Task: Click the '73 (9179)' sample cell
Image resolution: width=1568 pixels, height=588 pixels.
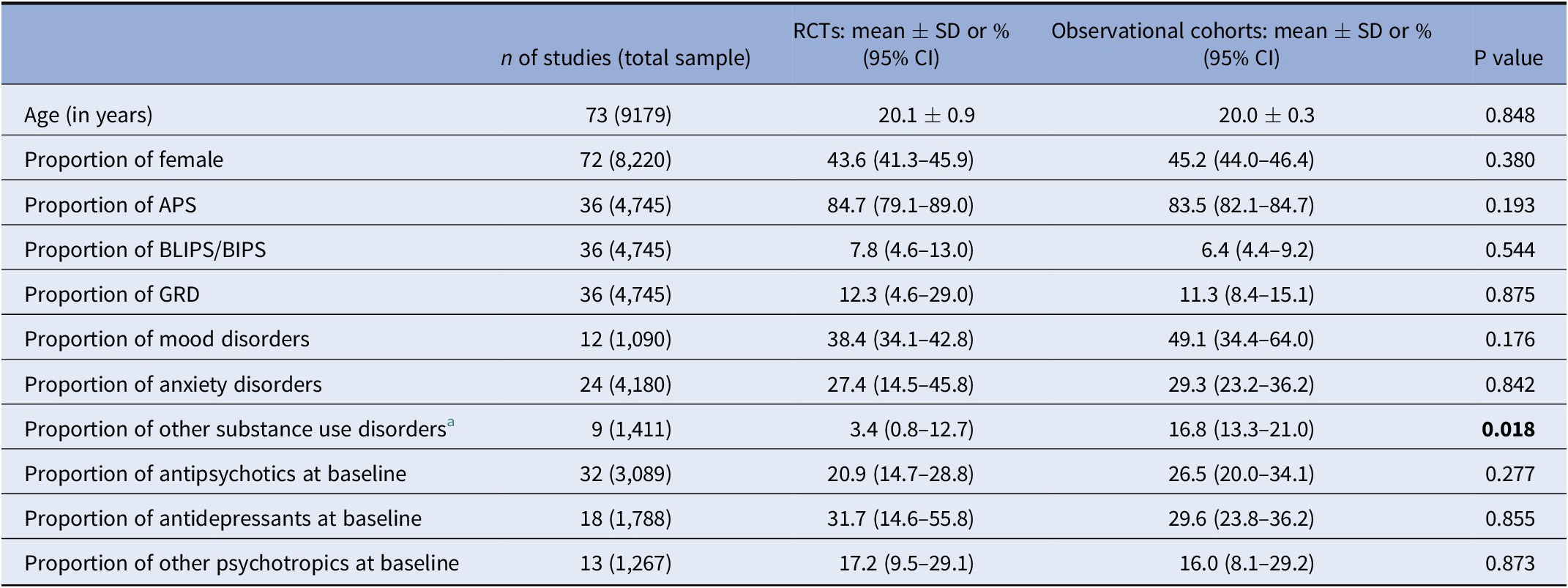Action: pos(628,115)
